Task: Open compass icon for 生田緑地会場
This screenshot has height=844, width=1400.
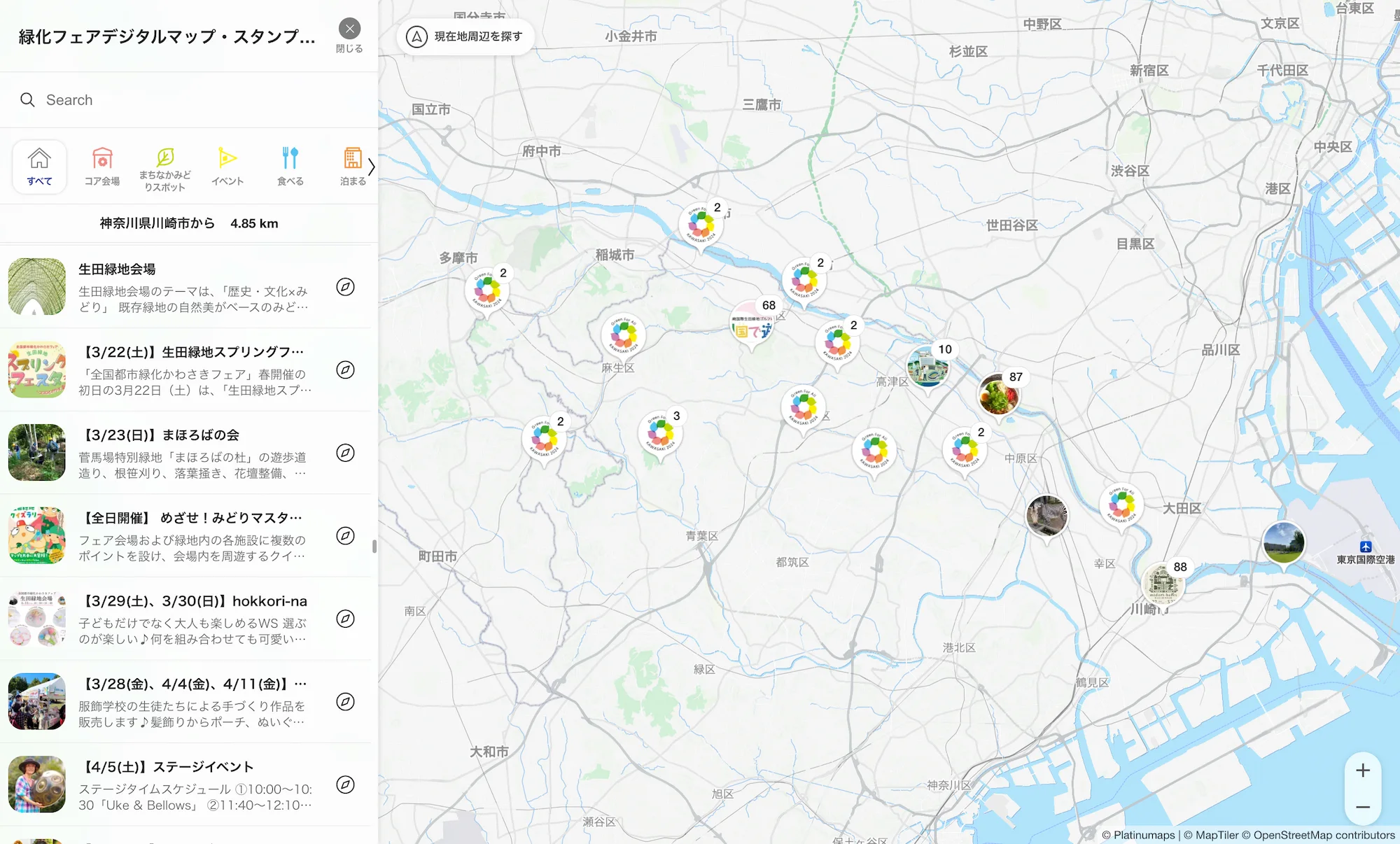Action: pos(345,287)
